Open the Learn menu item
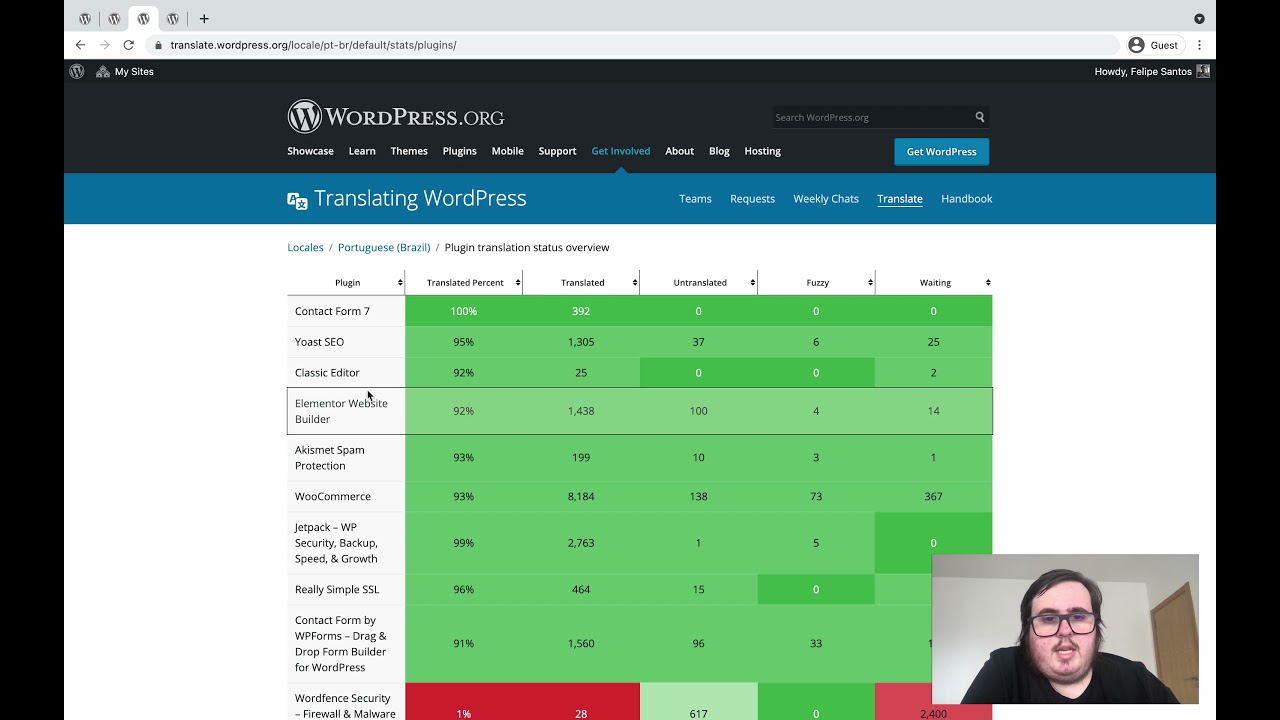Image resolution: width=1280 pixels, height=720 pixels. [362, 151]
